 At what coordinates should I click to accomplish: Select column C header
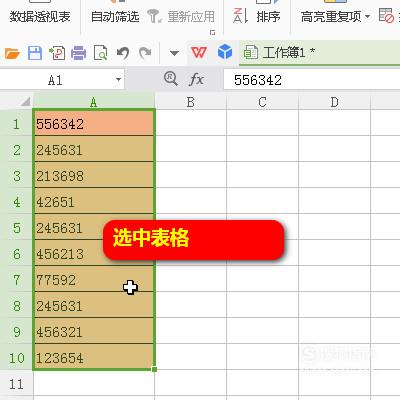pos(263,102)
